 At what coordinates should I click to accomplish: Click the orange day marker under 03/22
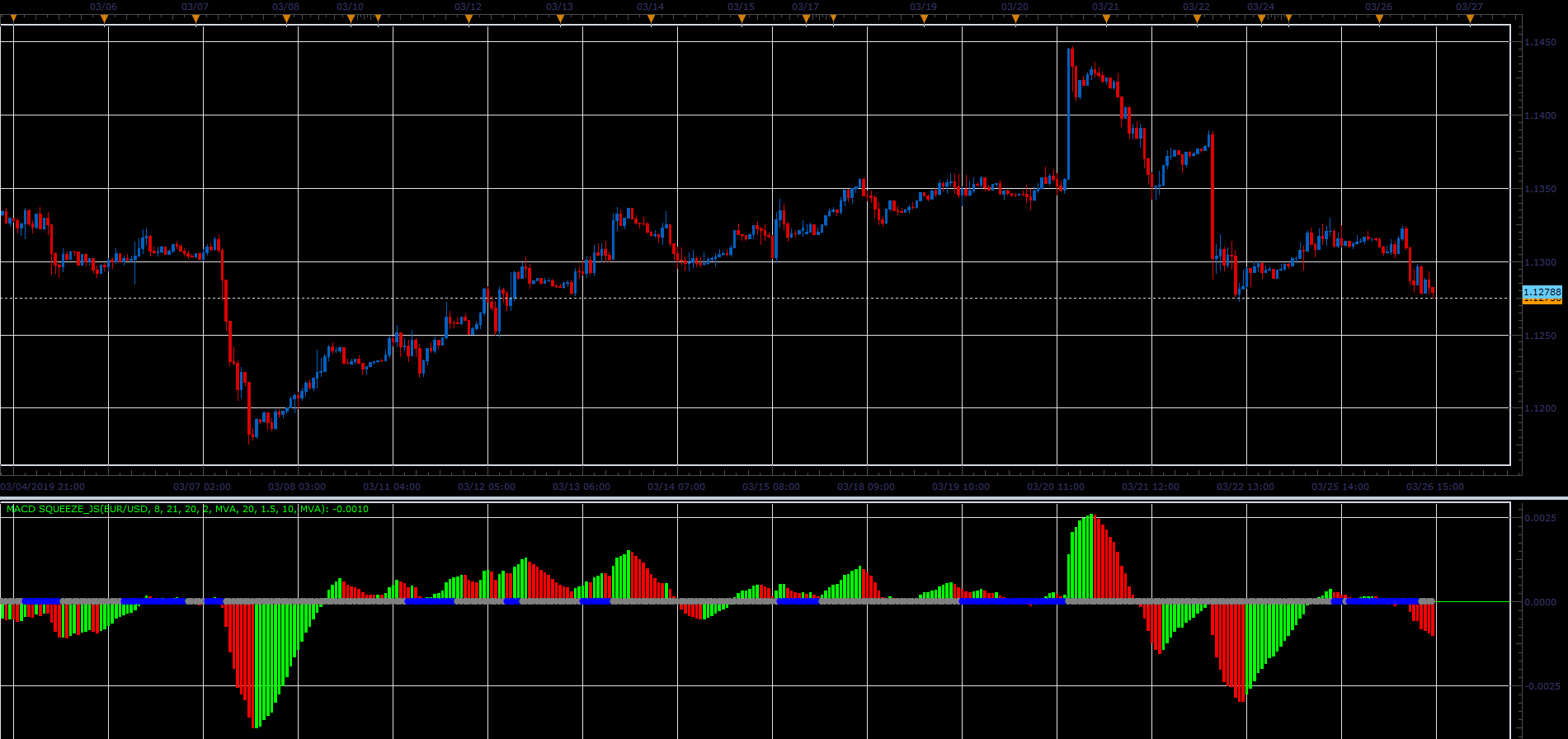(x=1196, y=18)
